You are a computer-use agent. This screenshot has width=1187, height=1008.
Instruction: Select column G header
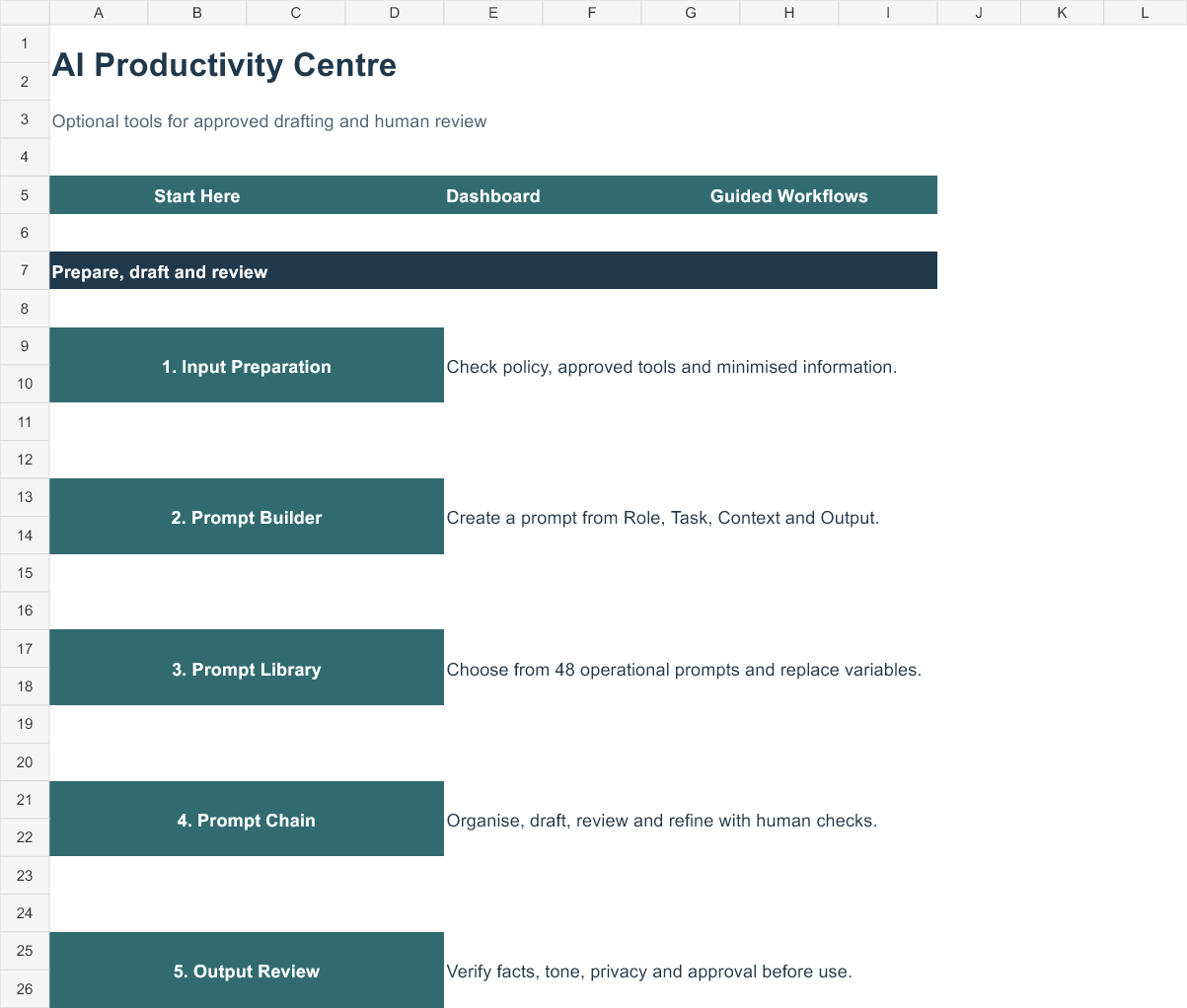point(691,13)
